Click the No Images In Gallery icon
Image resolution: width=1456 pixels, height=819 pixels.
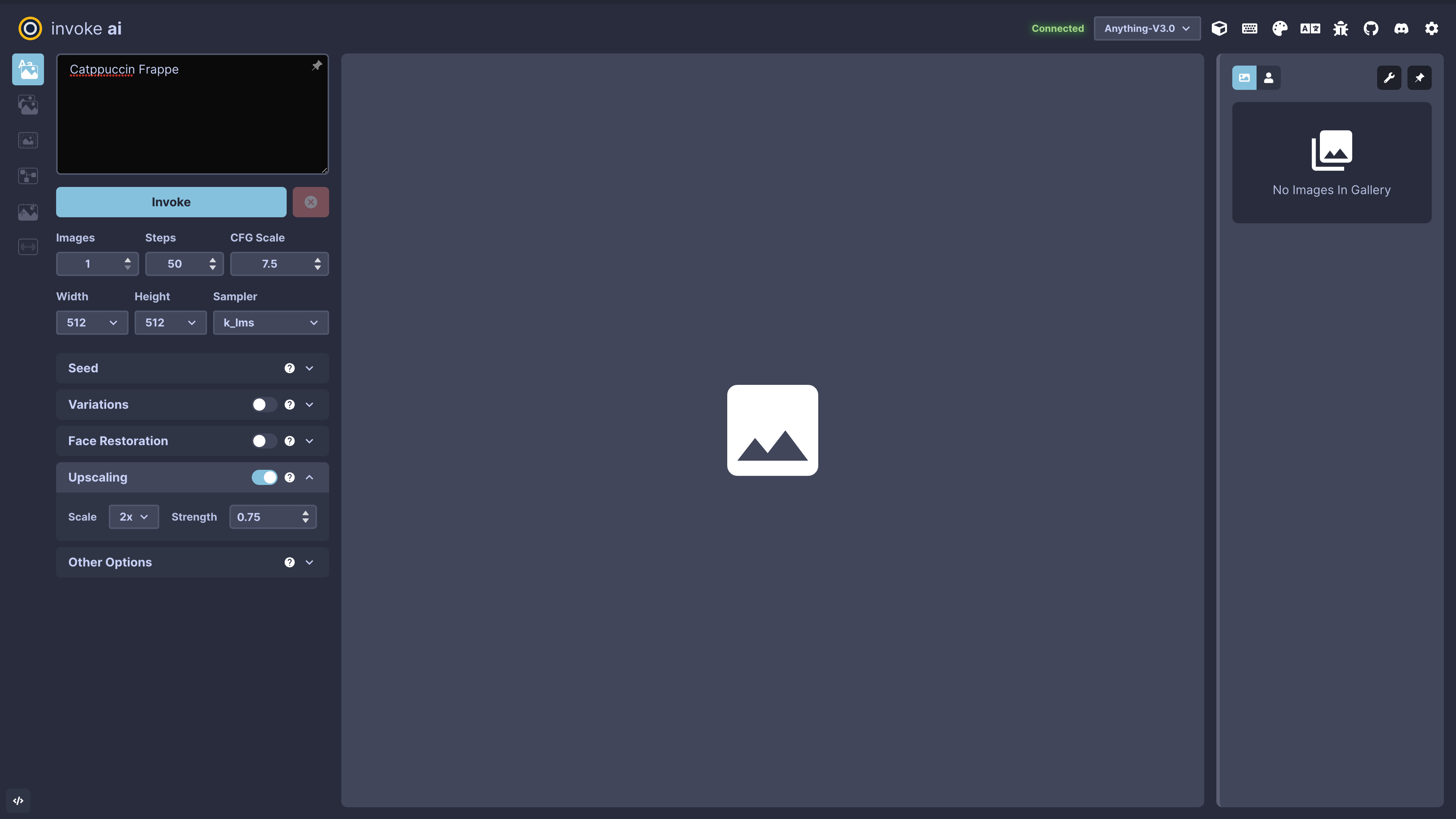point(1332,151)
